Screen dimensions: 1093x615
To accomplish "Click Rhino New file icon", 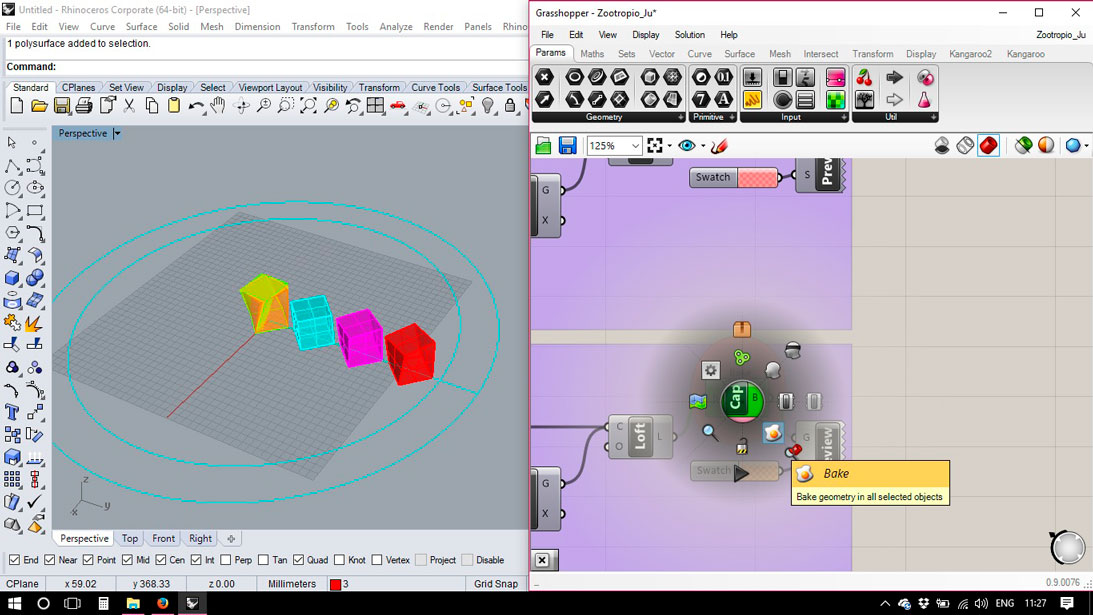I will tap(17, 106).
